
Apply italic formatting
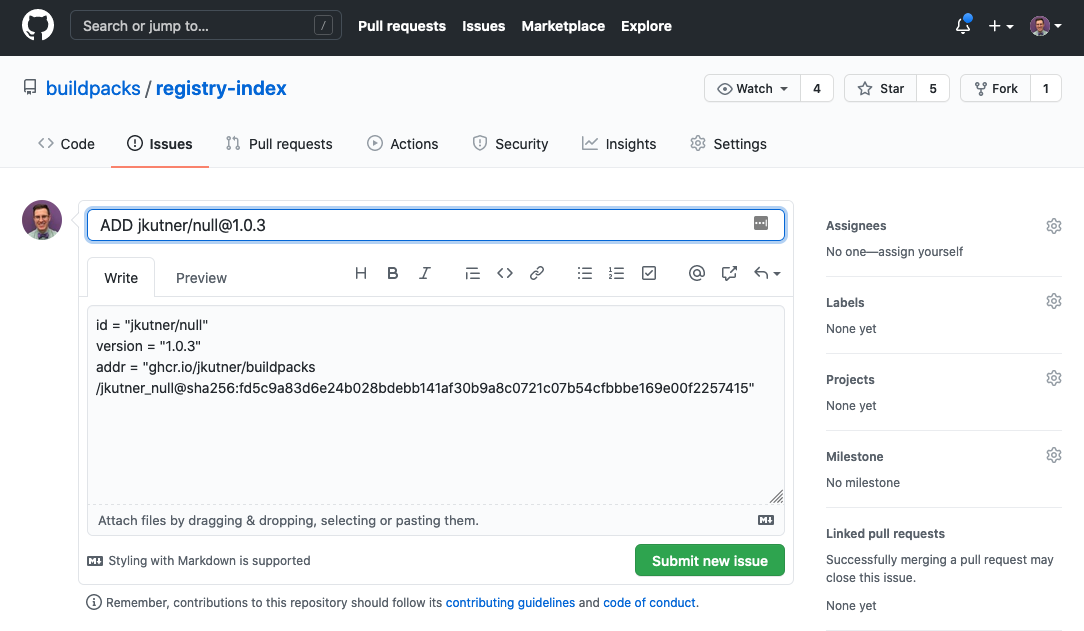pos(424,273)
